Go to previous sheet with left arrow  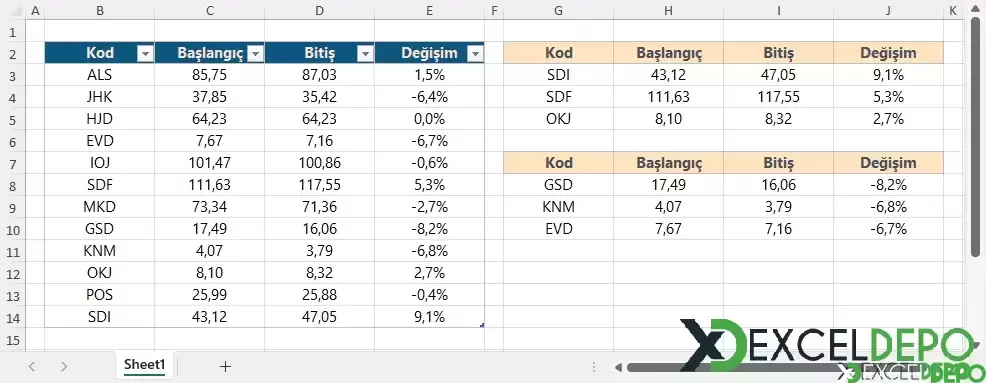tap(32, 366)
